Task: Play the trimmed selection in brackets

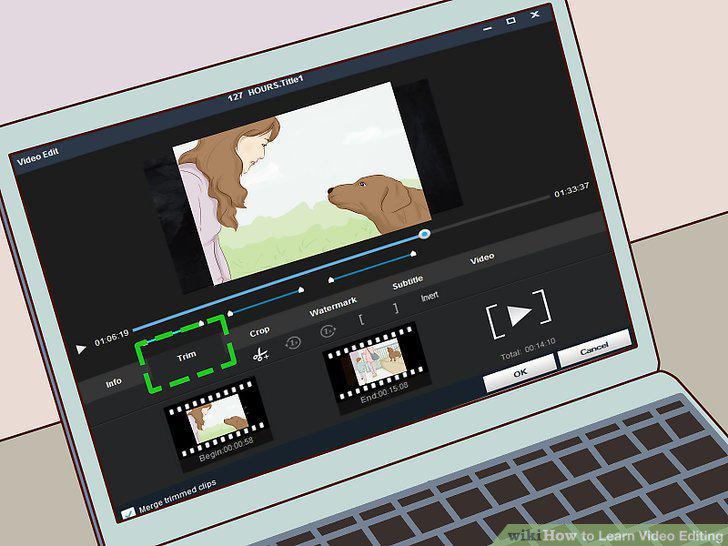Action: [519, 313]
